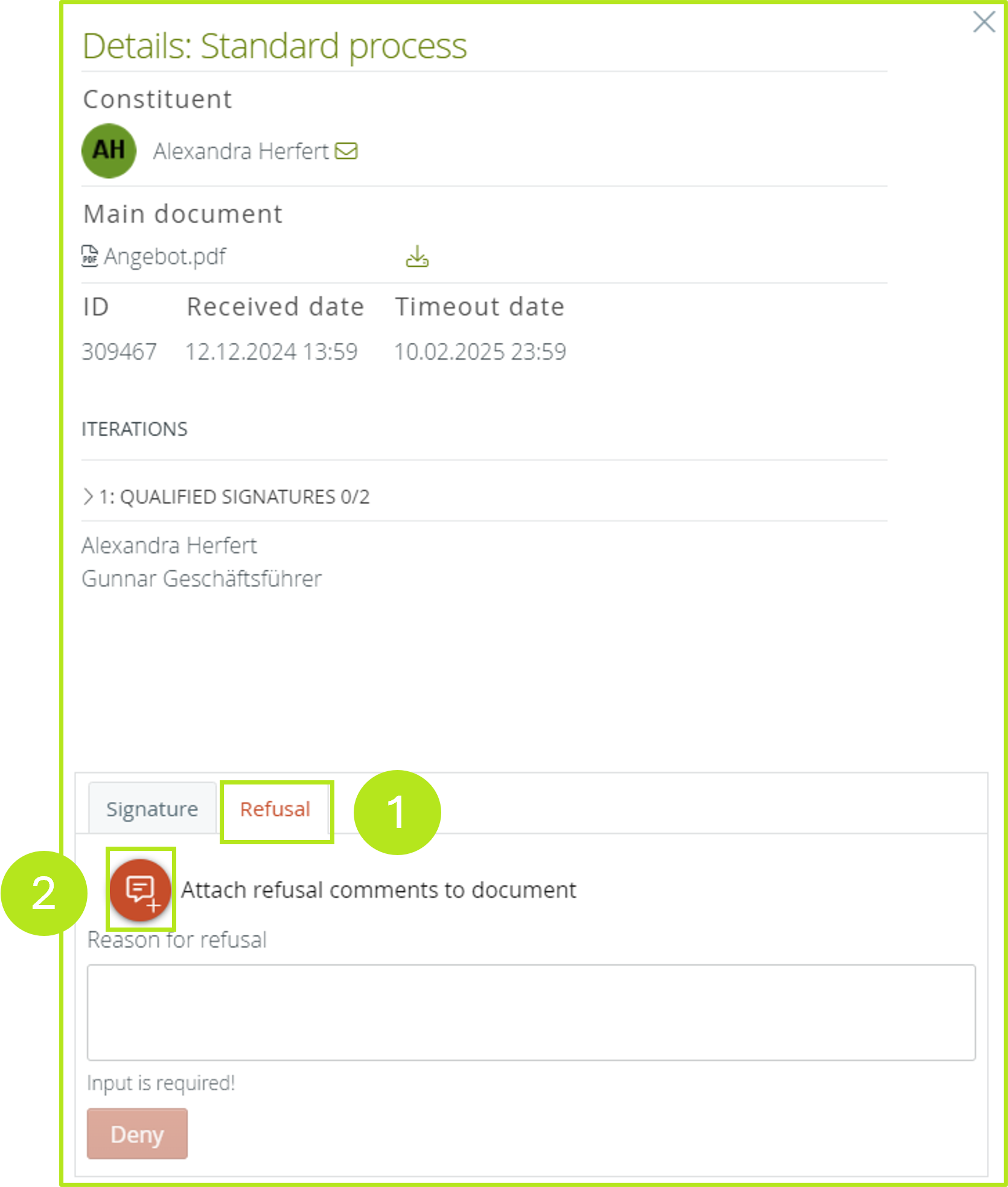Close the Details: Standard process panel
1008x1187 pixels.
(x=983, y=22)
